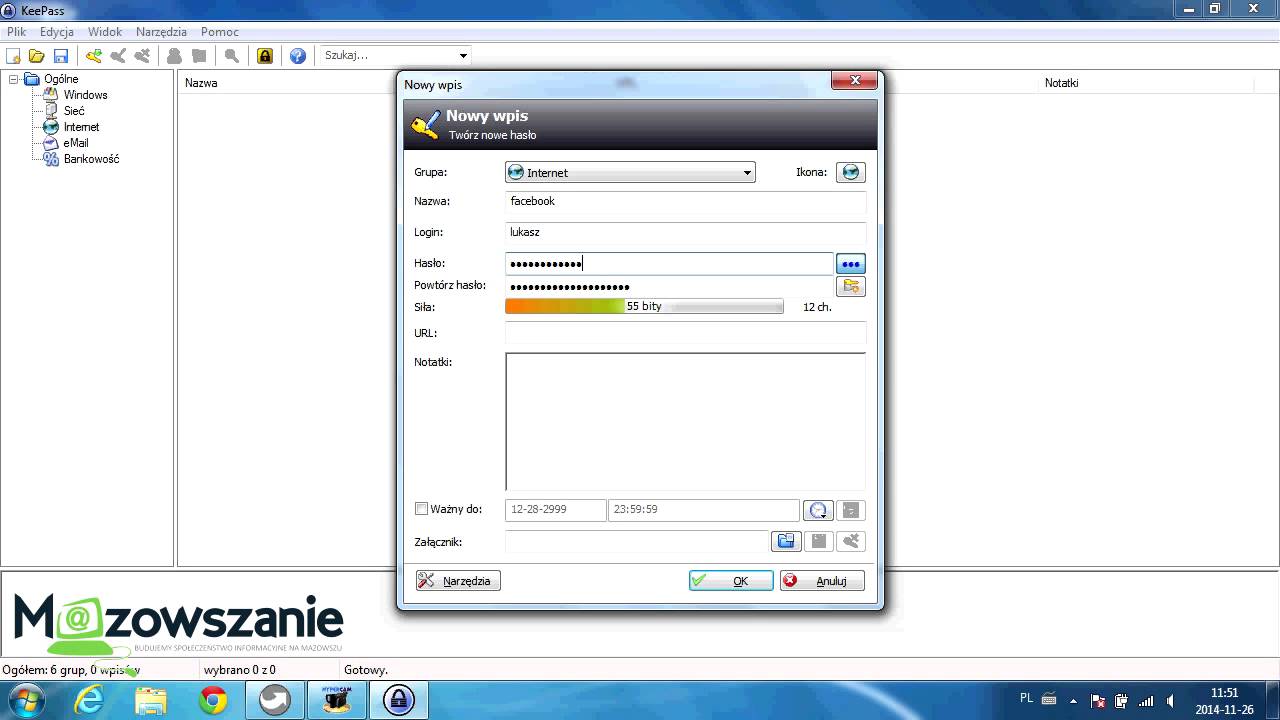This screenshot has height=720, width=1280.
Task: Click the Open database folder icon
Action: (36, 56)
